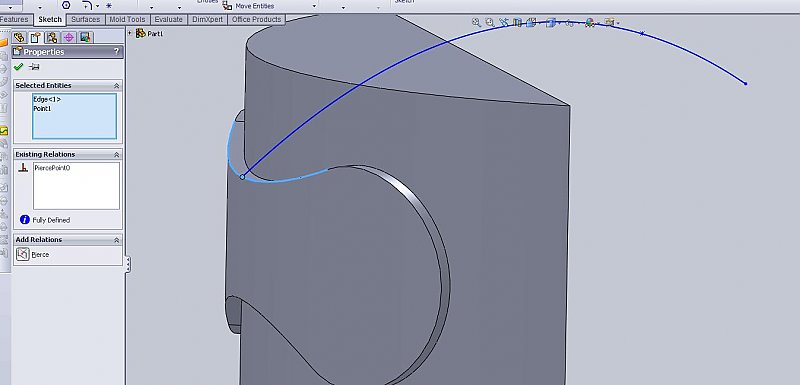Click the Sketch Fillet tool icon
Image resolution: width=800 pixels, height=385 pixels.
[86, 6]
